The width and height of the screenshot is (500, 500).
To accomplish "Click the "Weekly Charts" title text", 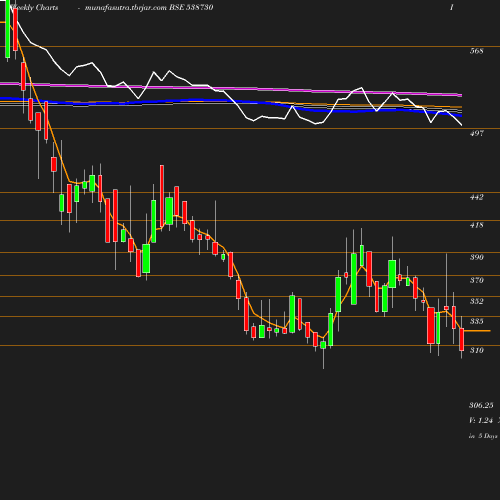I will (34, 8).
